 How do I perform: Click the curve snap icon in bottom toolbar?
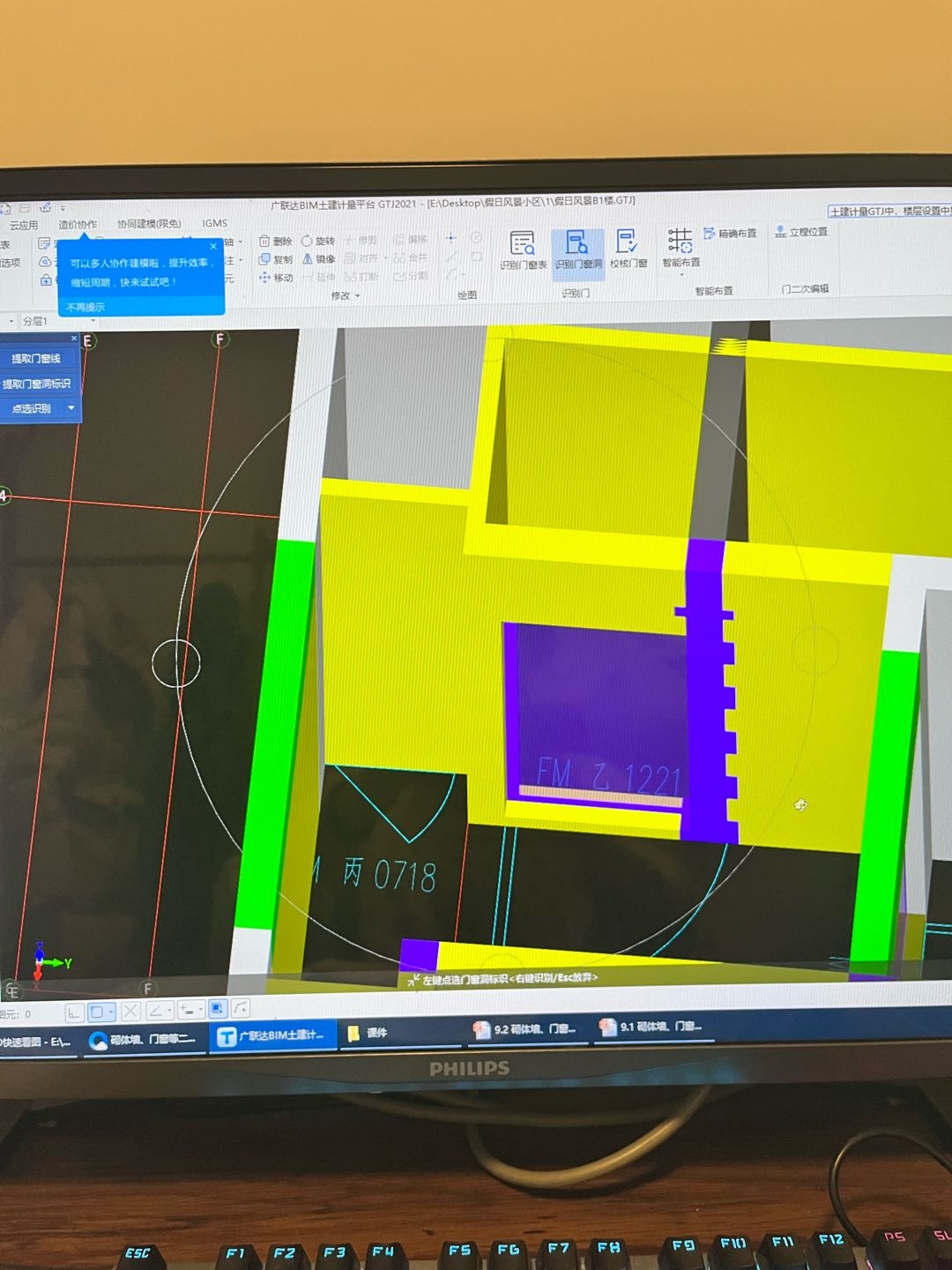click(240, 1007)
